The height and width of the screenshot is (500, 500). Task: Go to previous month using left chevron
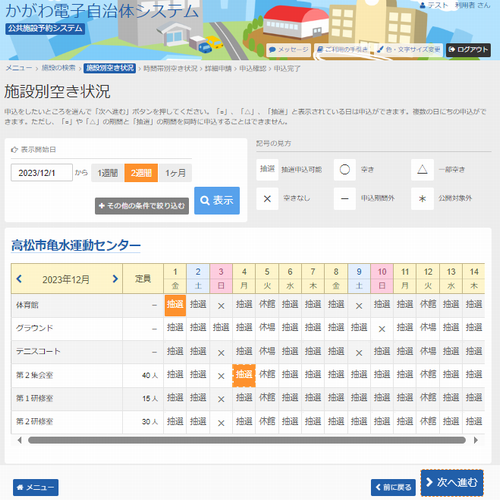point(19,279)
